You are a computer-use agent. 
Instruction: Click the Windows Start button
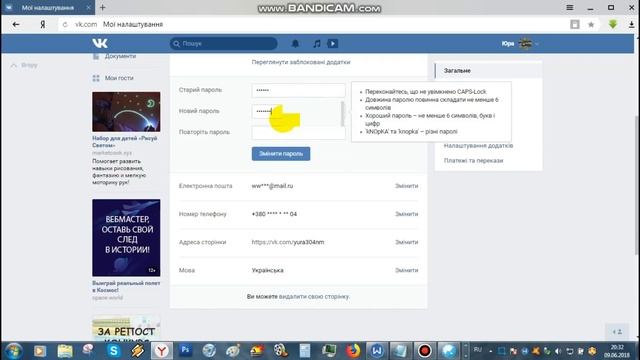click(x=13, y=351)
